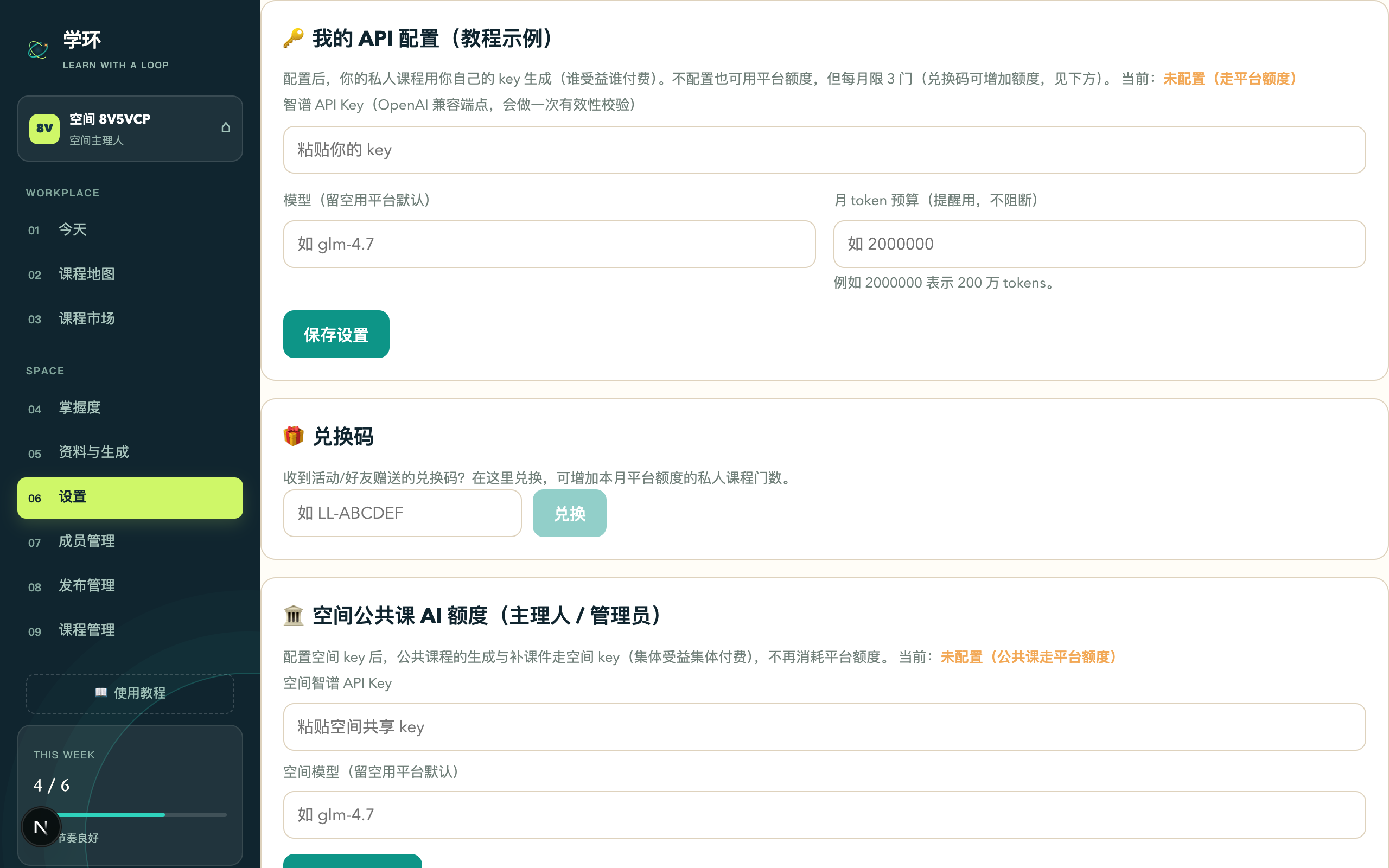The height and width of the screenshot is (868, 1389).
Task: Click the 空间智谱 API Key label
Action: (x=337, y=682)
